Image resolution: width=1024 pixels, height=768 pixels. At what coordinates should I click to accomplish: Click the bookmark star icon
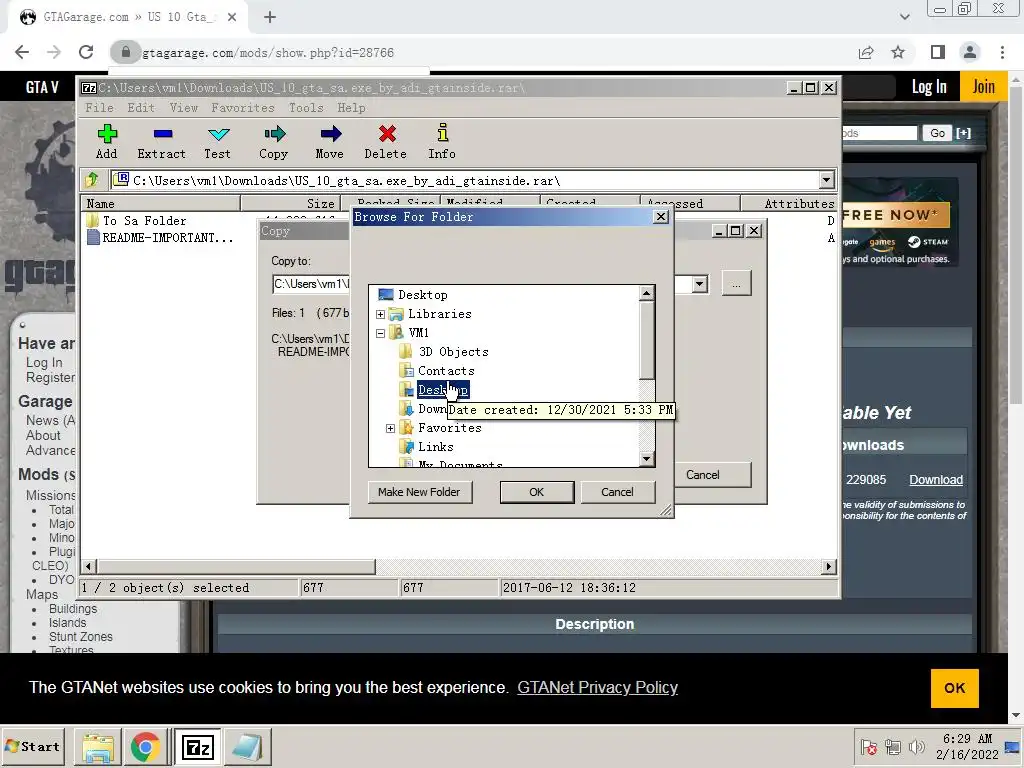(899, 52)
